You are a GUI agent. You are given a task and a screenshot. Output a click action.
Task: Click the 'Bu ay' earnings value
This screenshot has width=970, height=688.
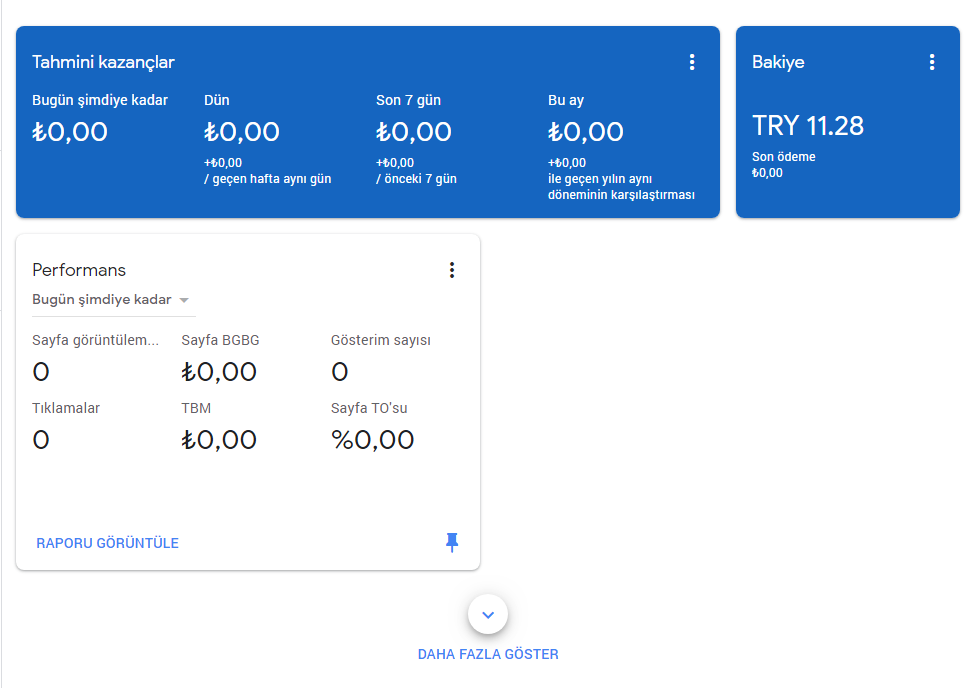point(586,132)
